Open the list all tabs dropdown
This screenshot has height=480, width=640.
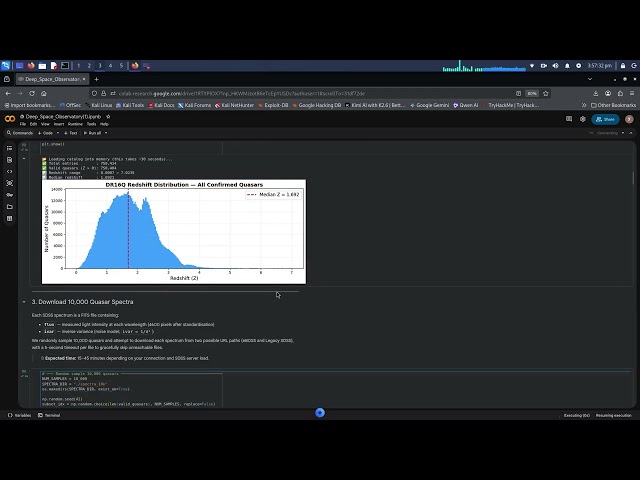point(590,79)
